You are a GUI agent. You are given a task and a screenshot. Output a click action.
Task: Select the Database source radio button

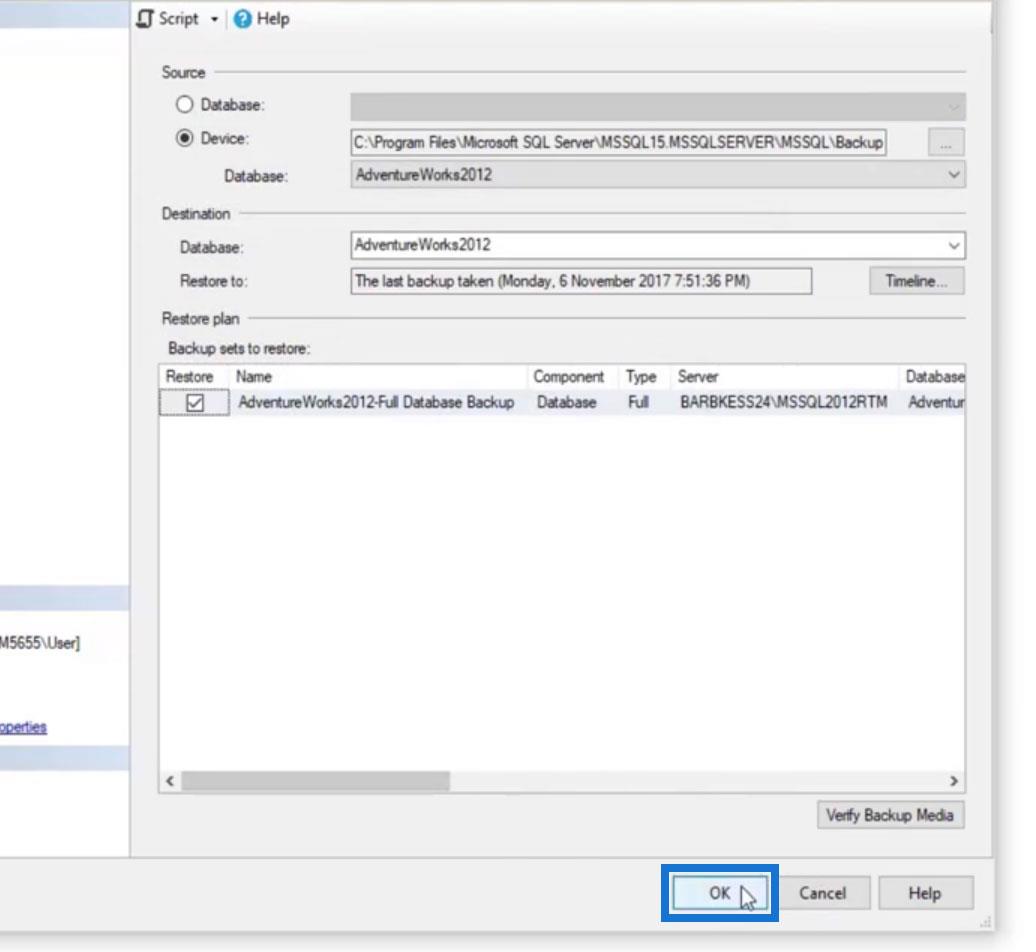pos(184,104)
